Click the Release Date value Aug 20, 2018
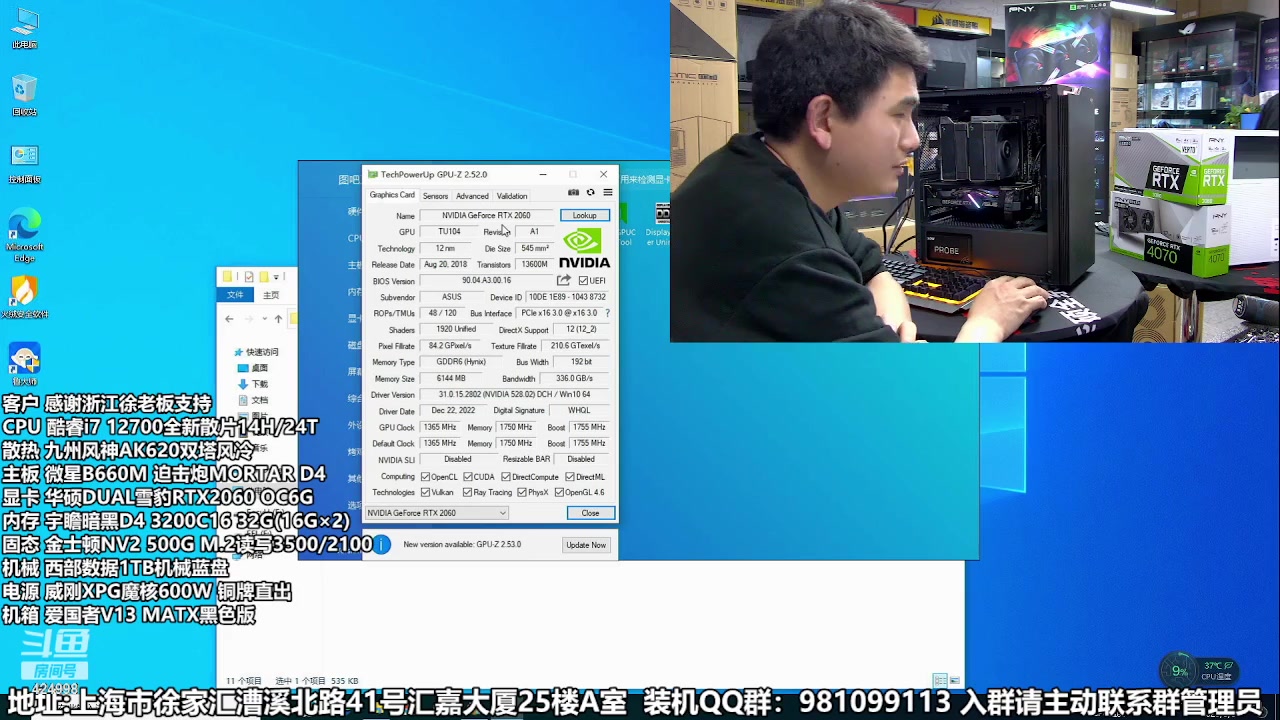This screenshot has width=1280, height=720. pos(445,265)
